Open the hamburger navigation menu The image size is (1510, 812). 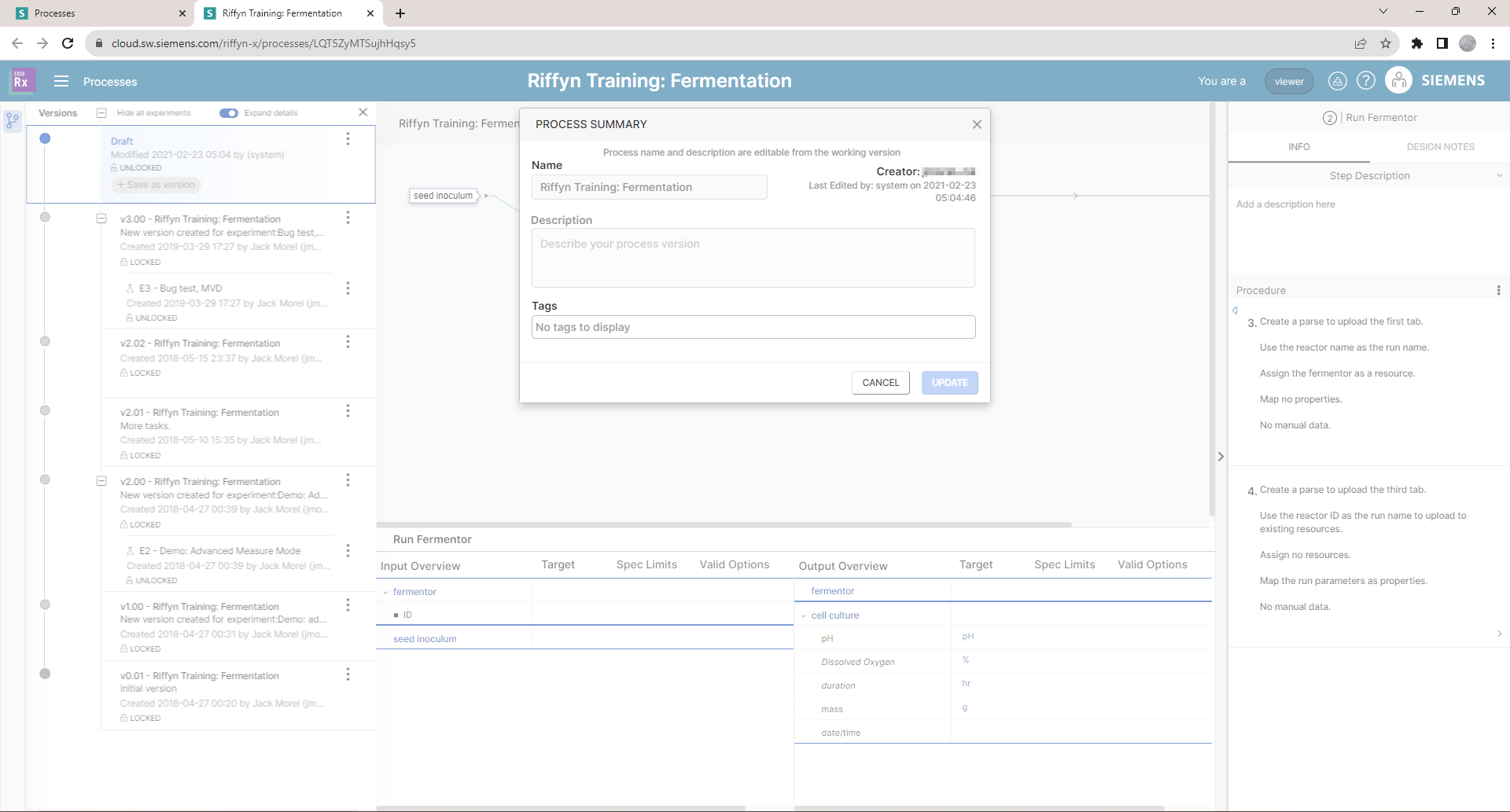[61, 81]
